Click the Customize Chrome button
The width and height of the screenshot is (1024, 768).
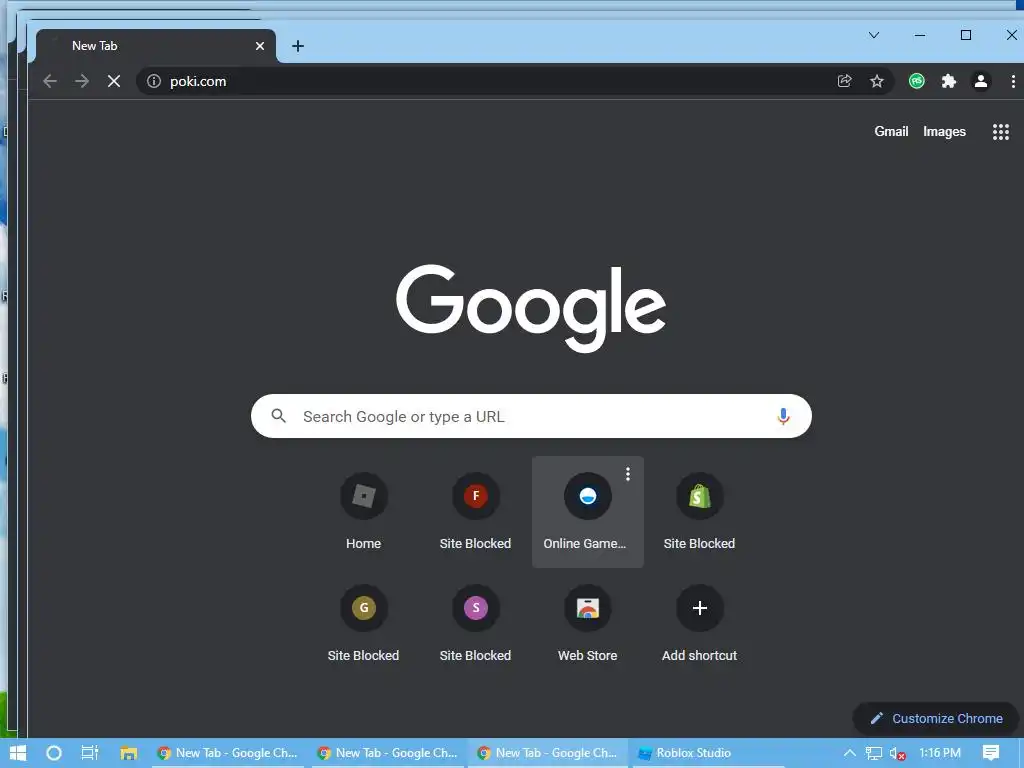pyautogui.click(x=936, y=718)
